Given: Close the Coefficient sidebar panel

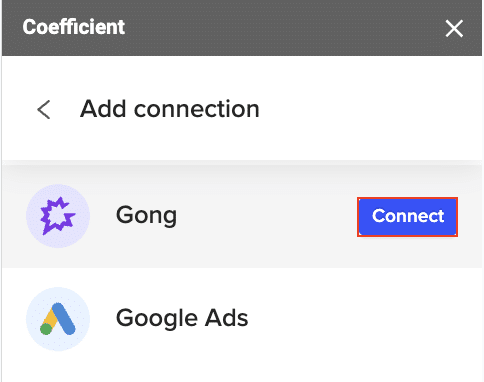Looking at the screenshot, I should point(454,29).
